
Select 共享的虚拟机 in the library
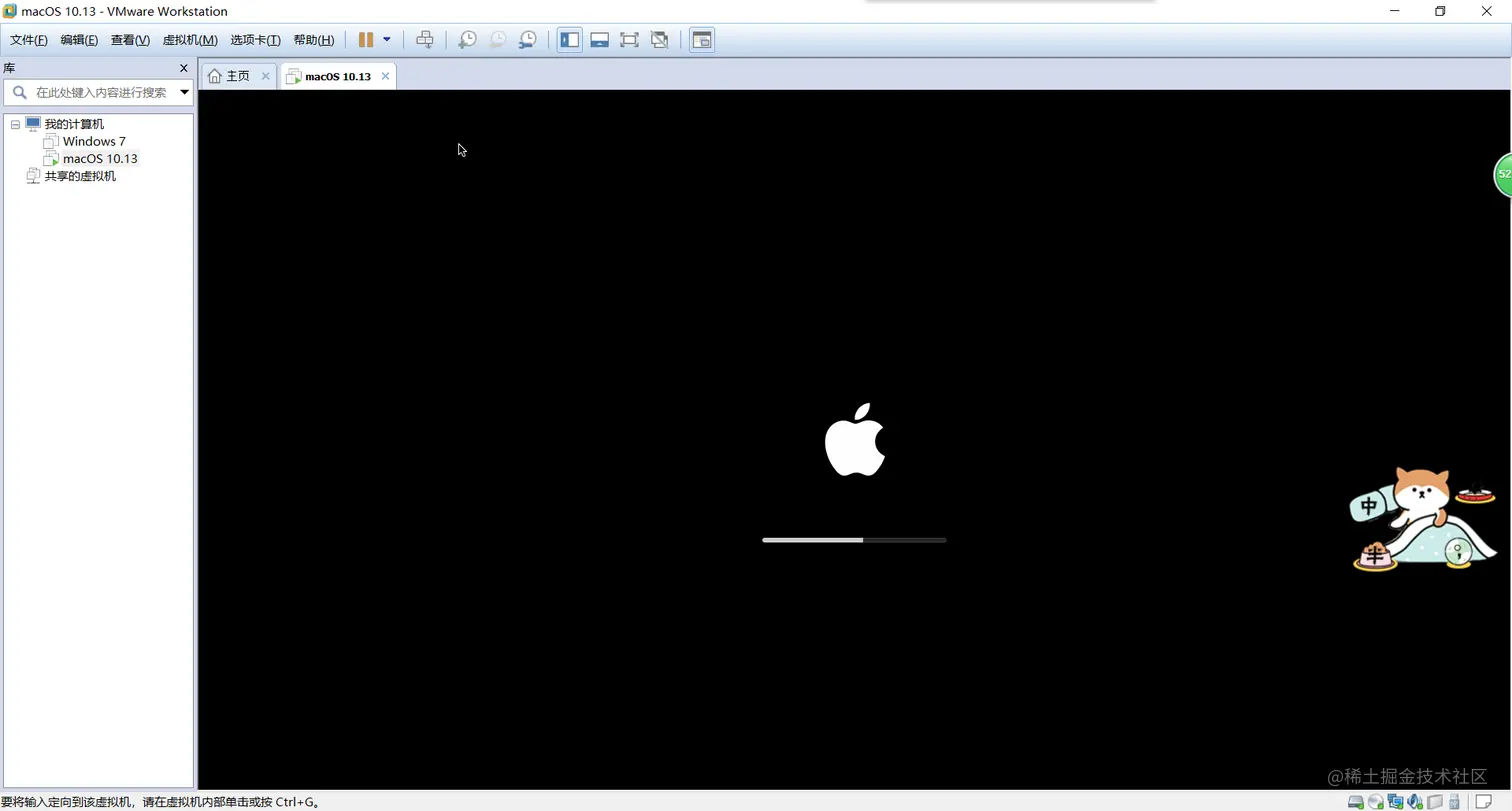(x=80, y=176)
